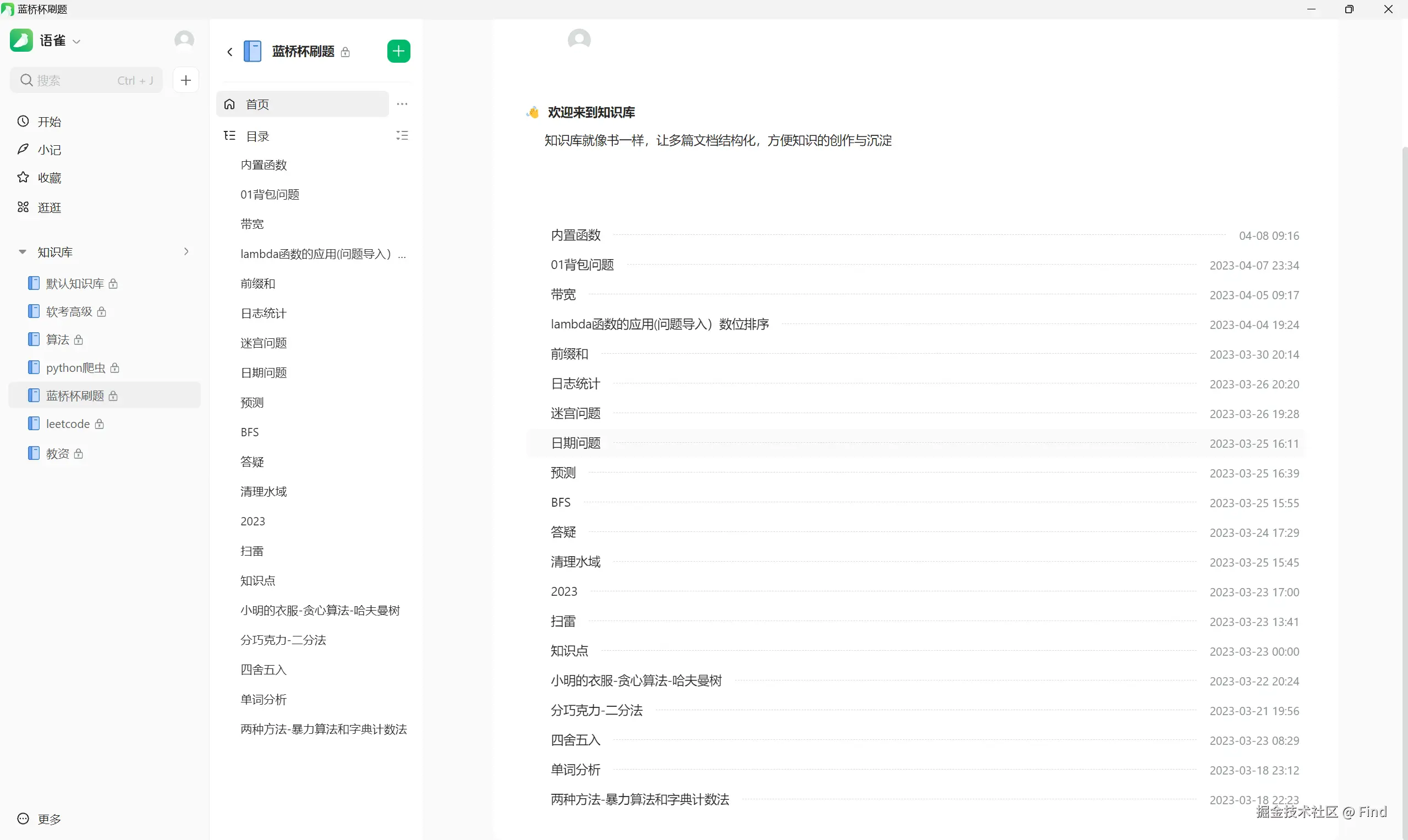Viewport: 1408px width, 840px height.
Task: Open 收藏 favorites in the sidebar
Action: [50, 178]
